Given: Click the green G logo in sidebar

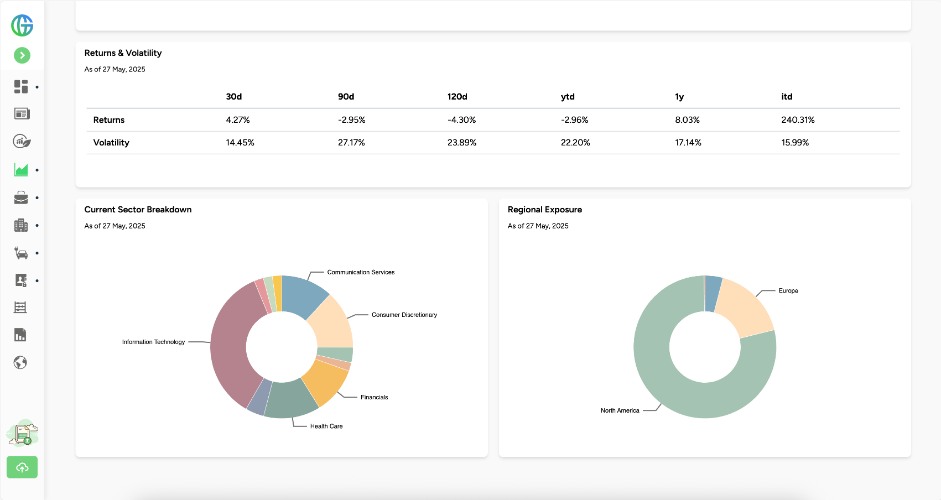Looking at the screenshot, I should [x=22, y=26].
